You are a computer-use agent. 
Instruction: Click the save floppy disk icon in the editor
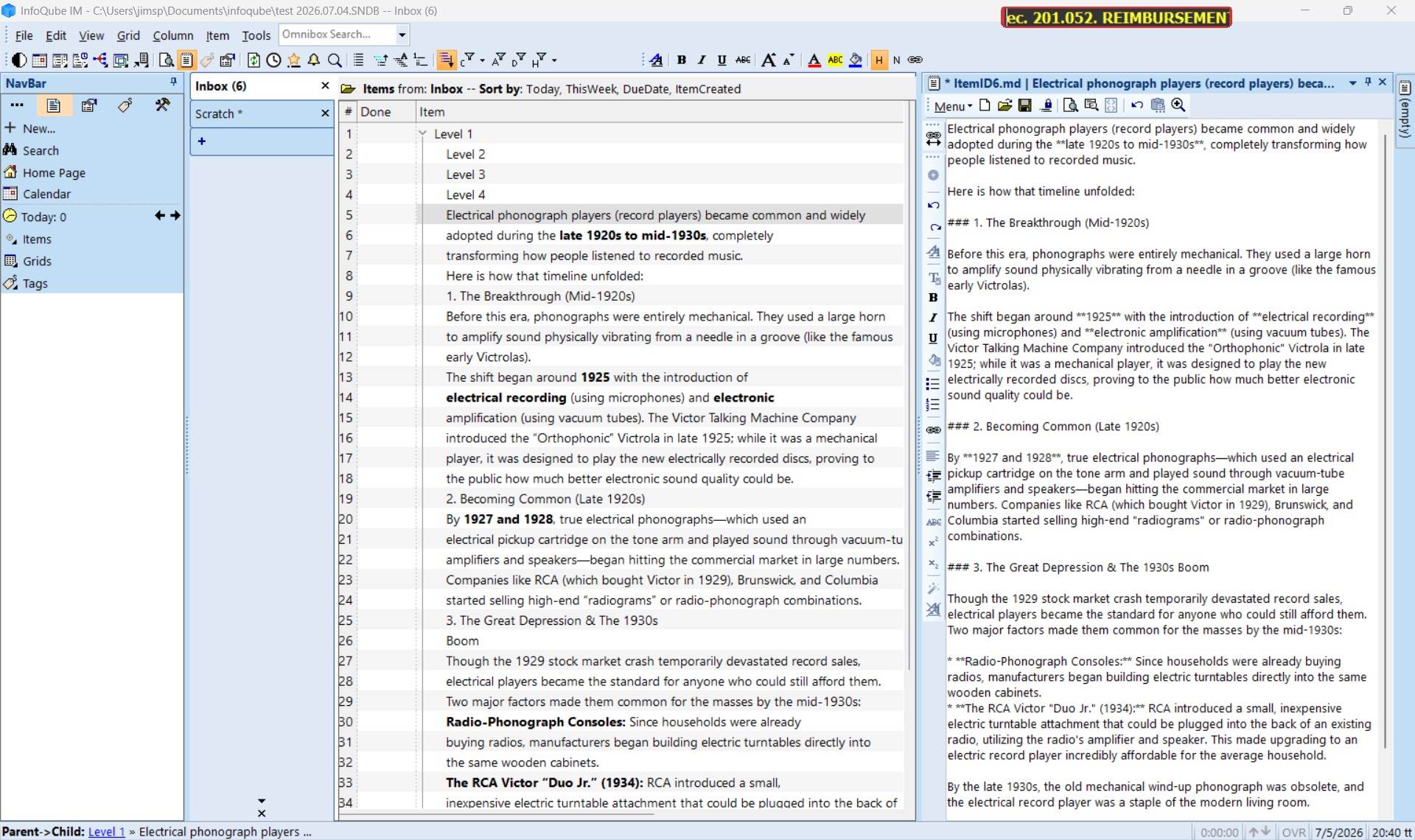(x=1024, y=105)
